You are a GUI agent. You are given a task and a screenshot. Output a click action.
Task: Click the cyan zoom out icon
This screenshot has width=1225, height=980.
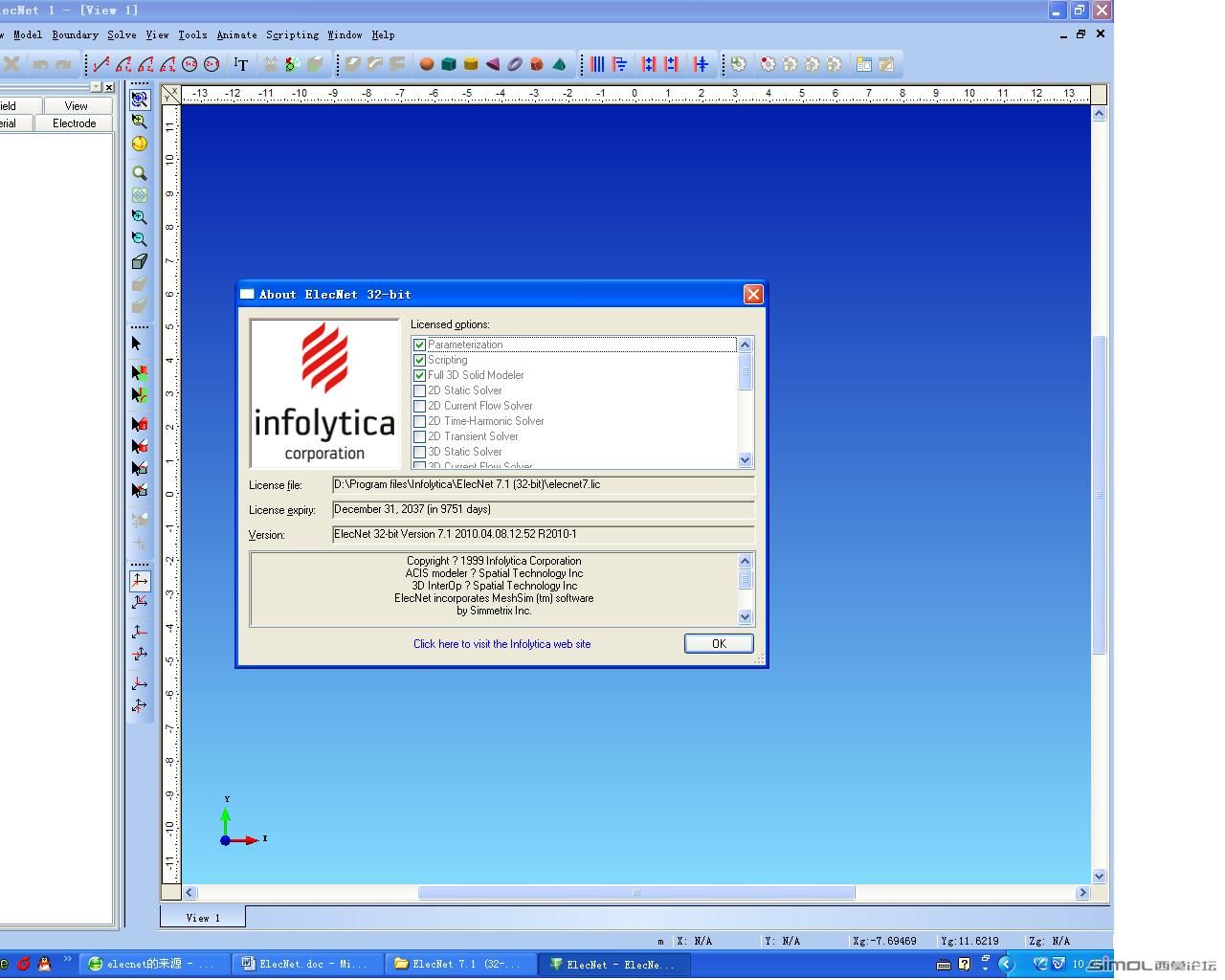point(140,239)
